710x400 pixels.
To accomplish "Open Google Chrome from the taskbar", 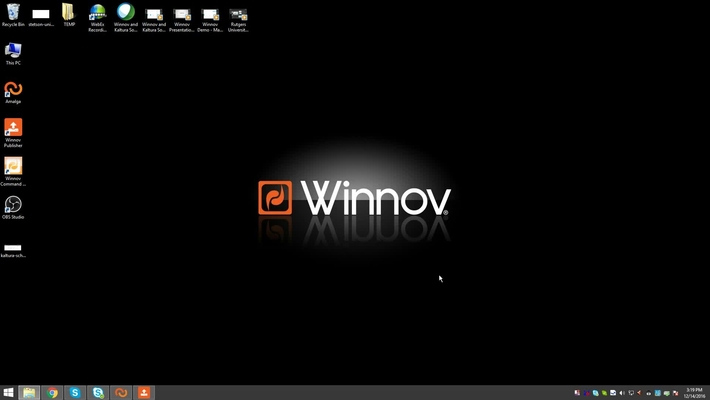I will (52, 392).
